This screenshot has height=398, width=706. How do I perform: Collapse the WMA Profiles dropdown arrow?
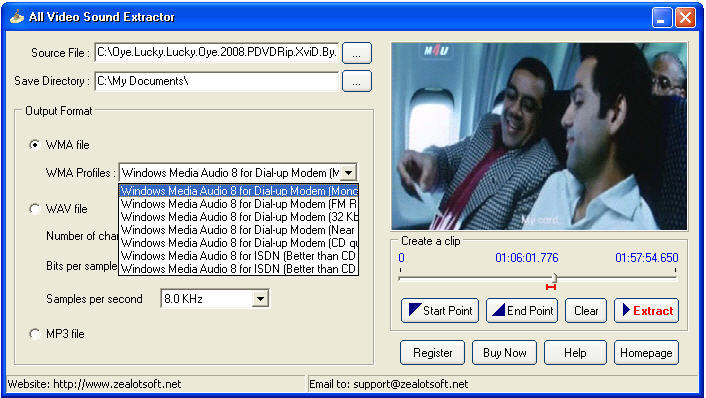coord(348,173)
